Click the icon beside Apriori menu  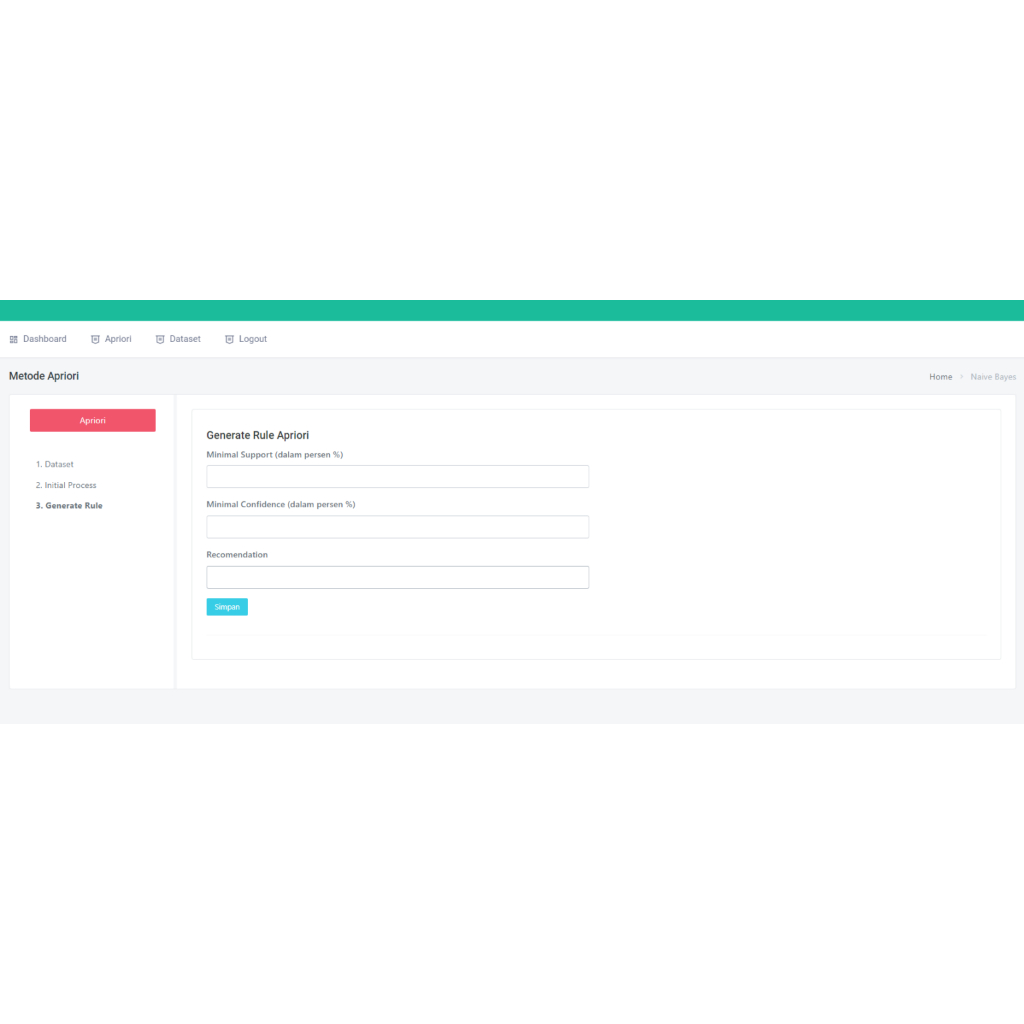pos(95,340)
